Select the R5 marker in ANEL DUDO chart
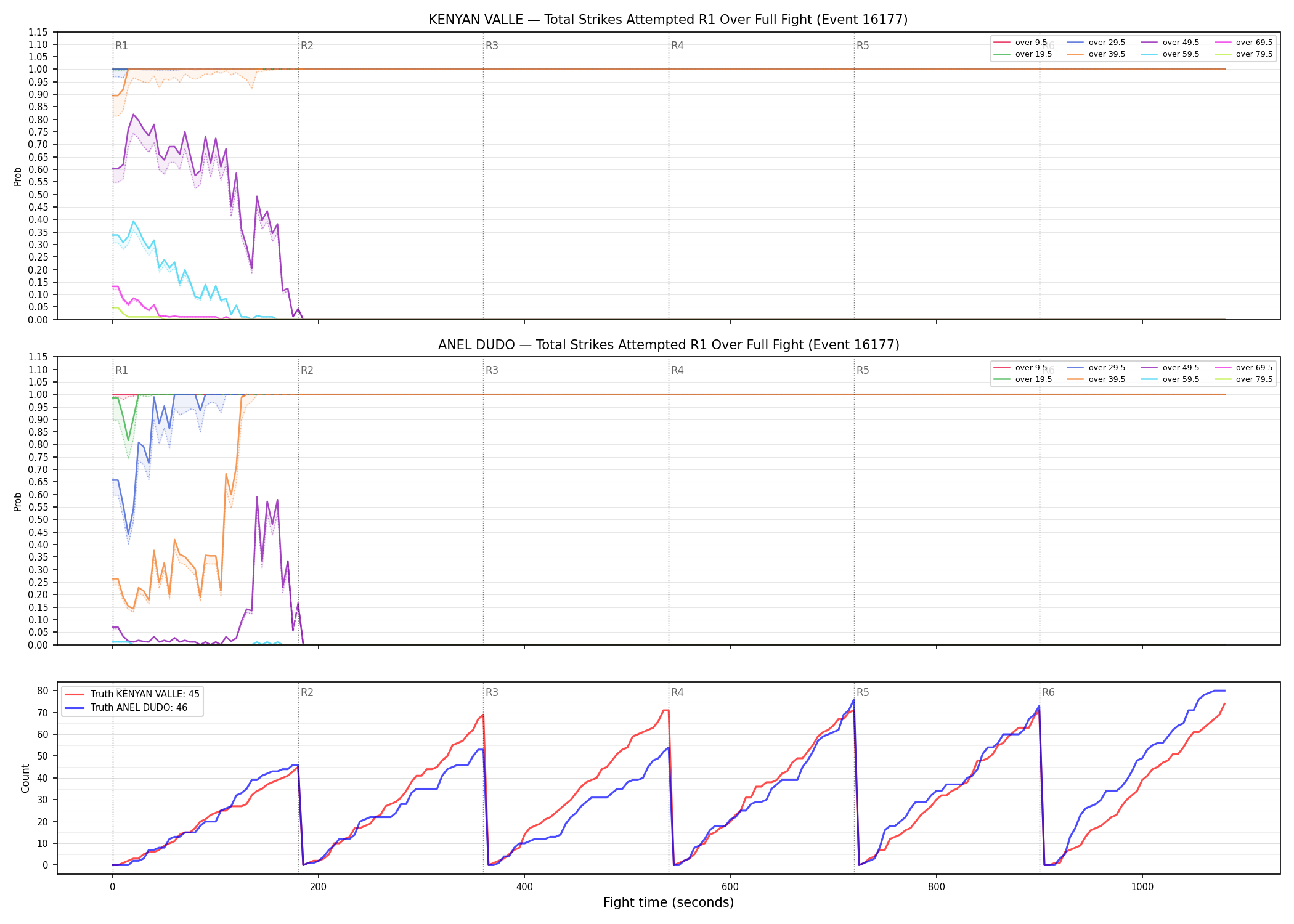The height and width of the screenshot is (924, 1294). pos(863,370)
